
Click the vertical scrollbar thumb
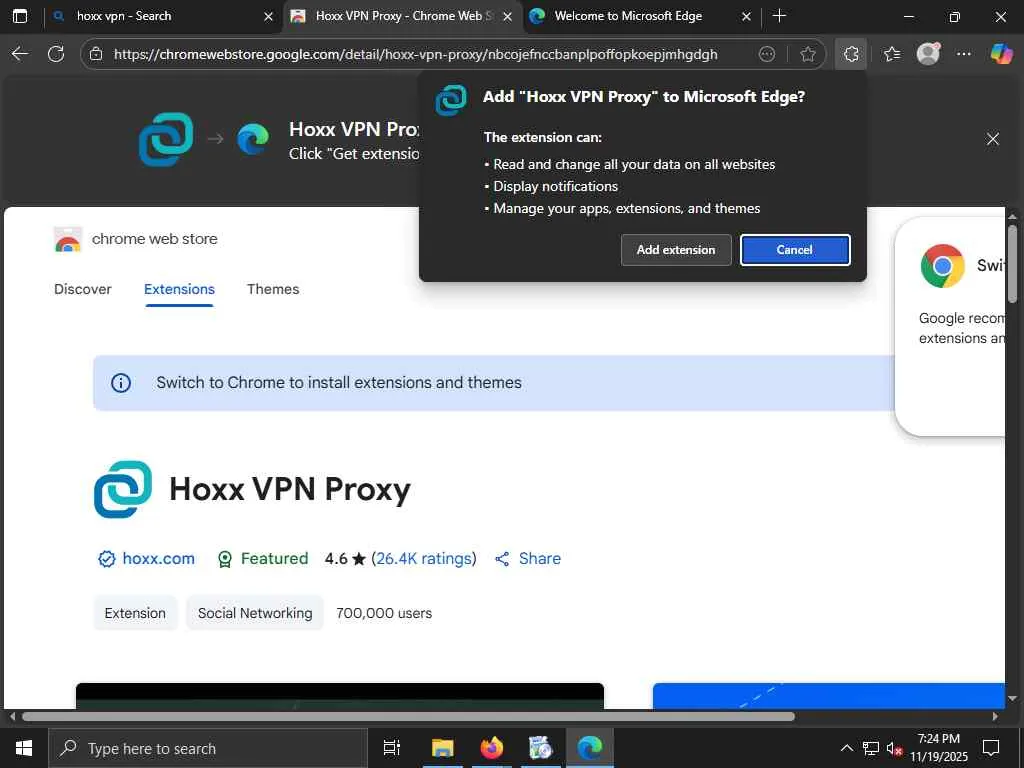click(1012, 263)
